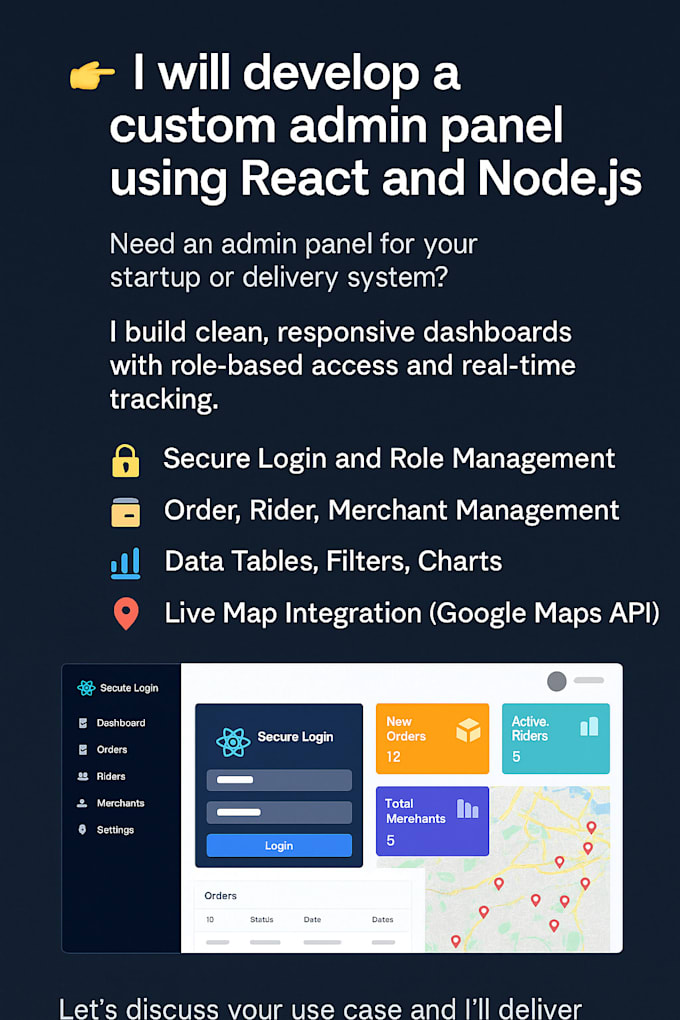Click the '10' cell in the Orders table header
The width and height of the screenshot is (680, 1020).
(x=210, y=919)
